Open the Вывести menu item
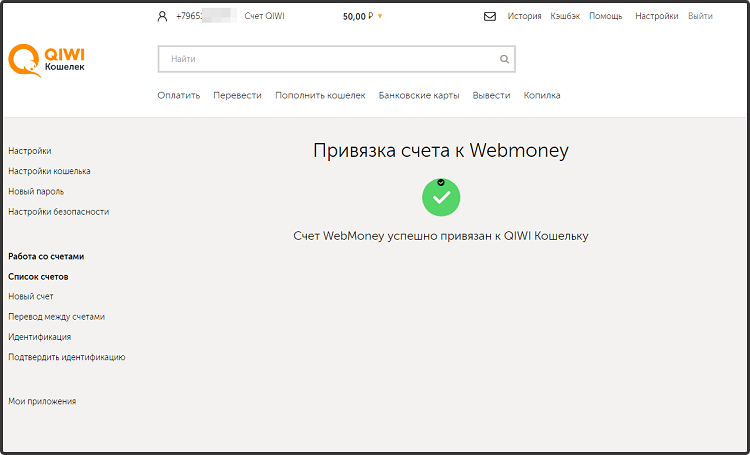This screenshot has height=455, width=750. (491, 96)
